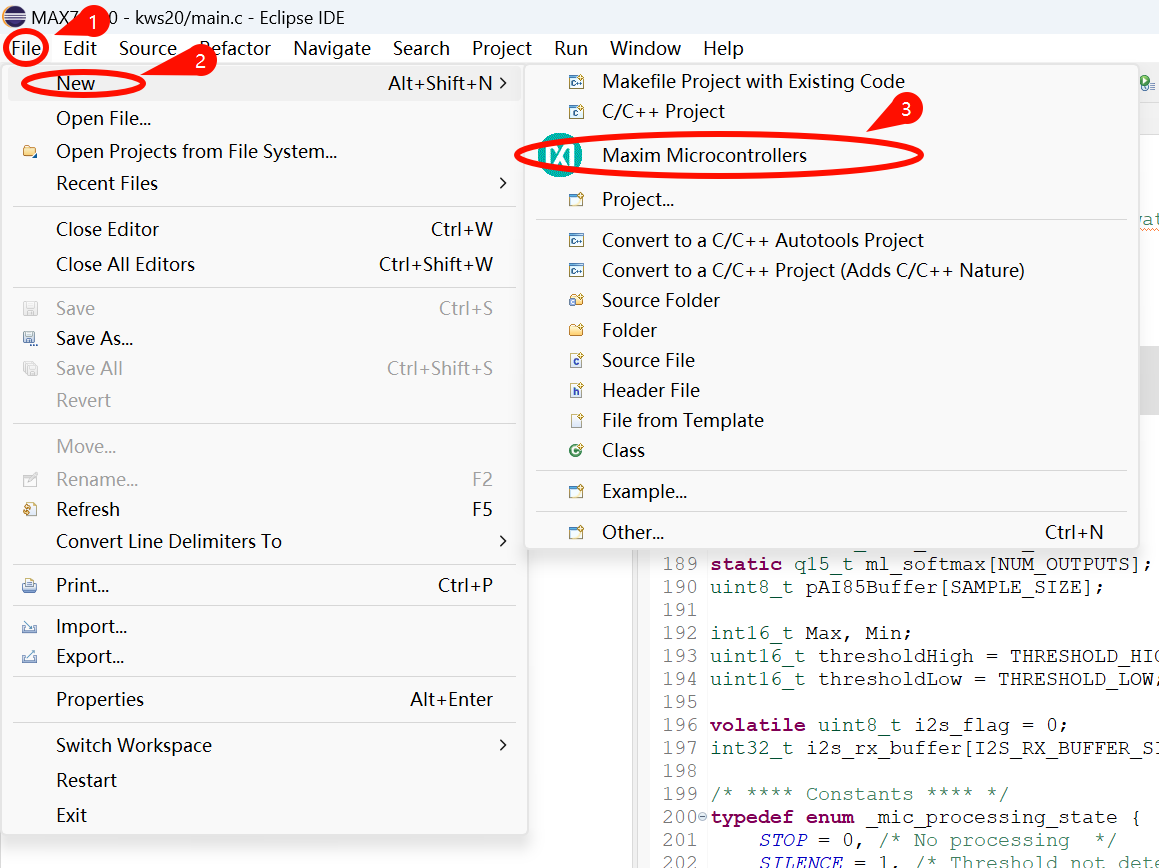
Task: Click the Rename... icon in File menu
Action: pos(30,480)
